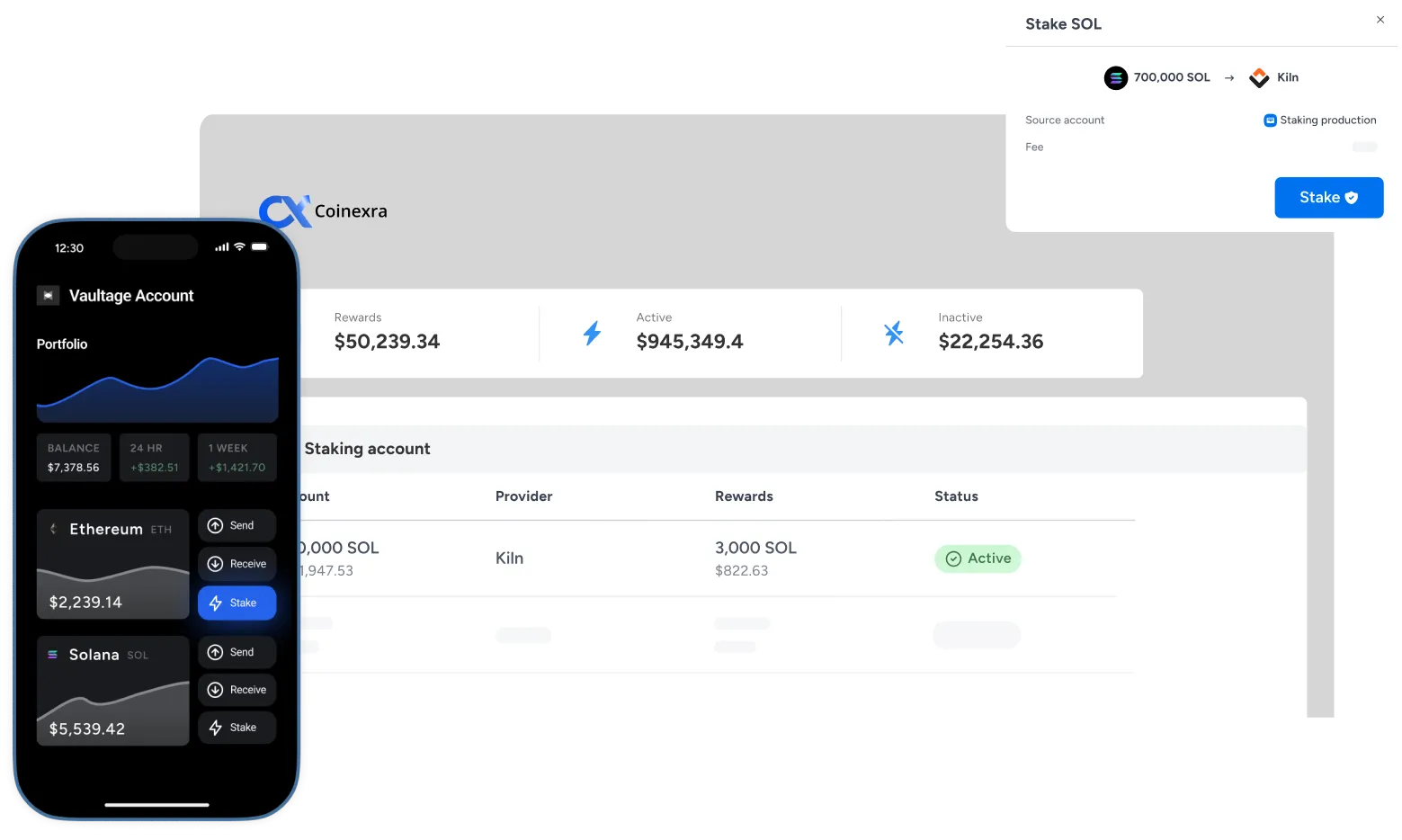The width and height of the screenshot is (1402, 840).
Task: Click the Active status badge in the staking table
Action: tap(978, 559)
